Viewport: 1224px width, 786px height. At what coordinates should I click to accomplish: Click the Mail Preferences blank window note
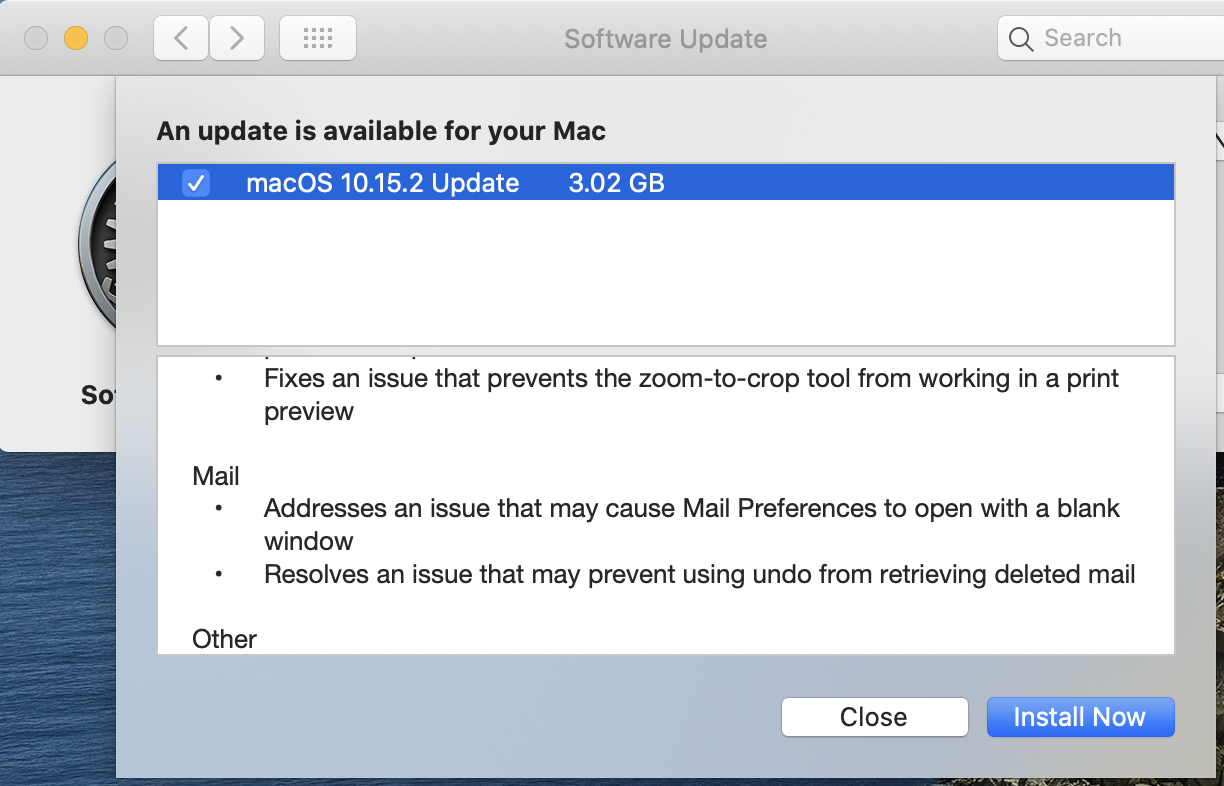691,508
